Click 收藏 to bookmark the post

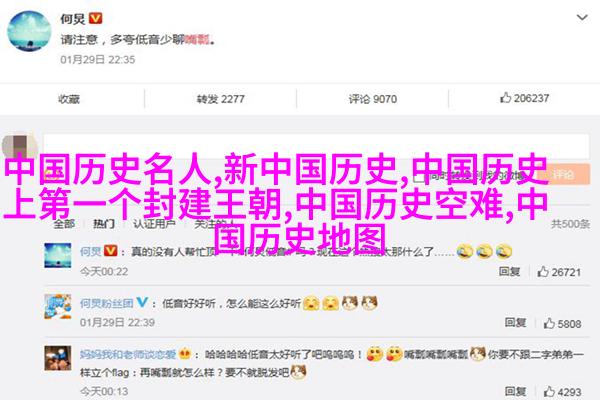[x=69, y=99]
